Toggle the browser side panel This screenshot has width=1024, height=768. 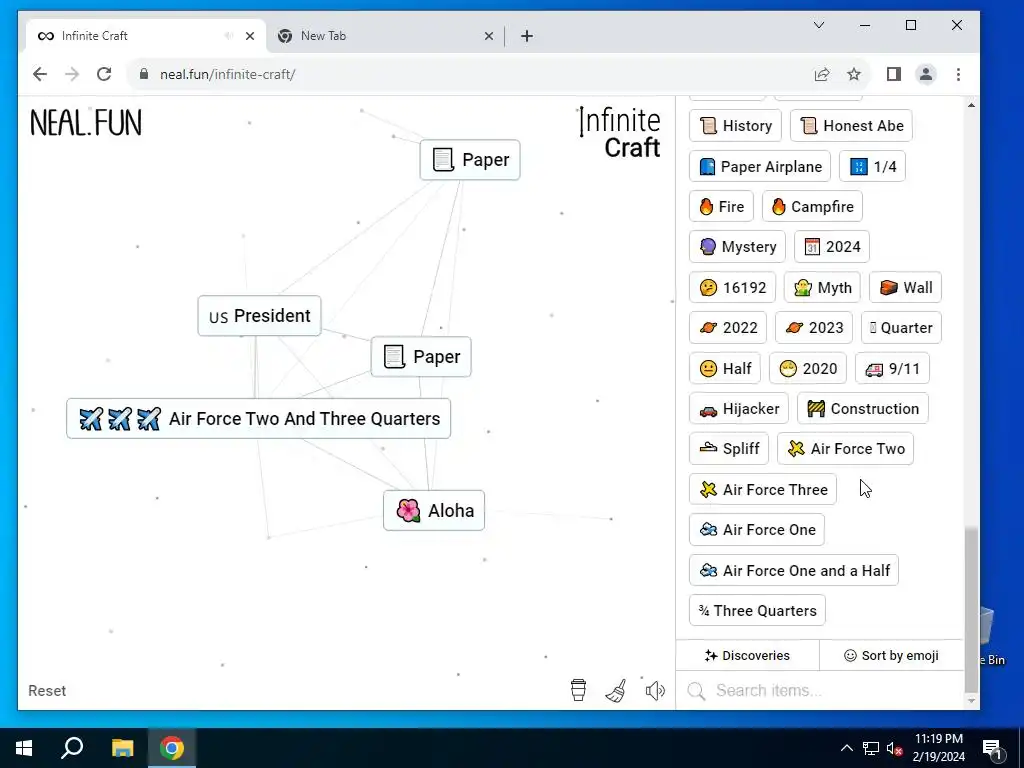pyautogui.click(x=893, y=74)
